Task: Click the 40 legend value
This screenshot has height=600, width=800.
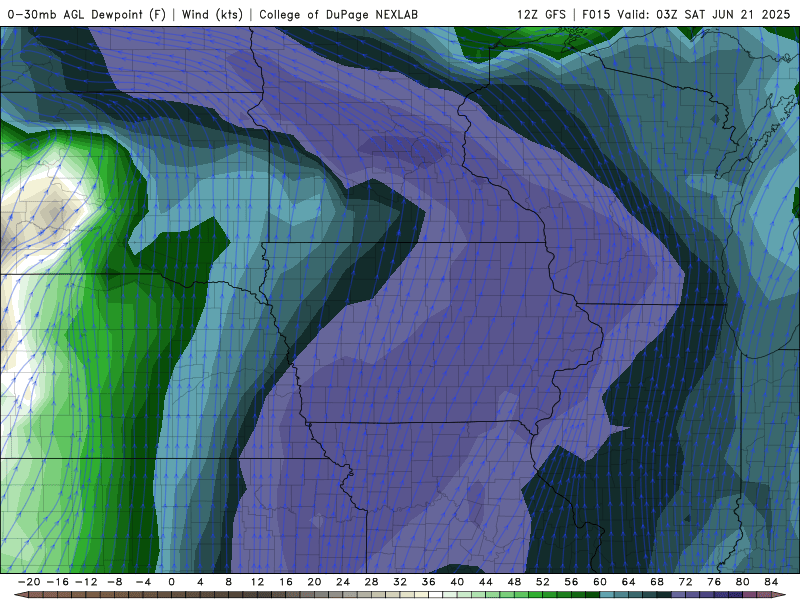Action: click(457, 582)
